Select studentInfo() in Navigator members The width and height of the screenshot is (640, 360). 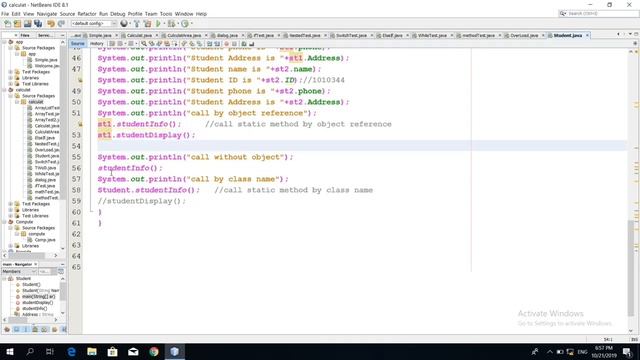34,309
